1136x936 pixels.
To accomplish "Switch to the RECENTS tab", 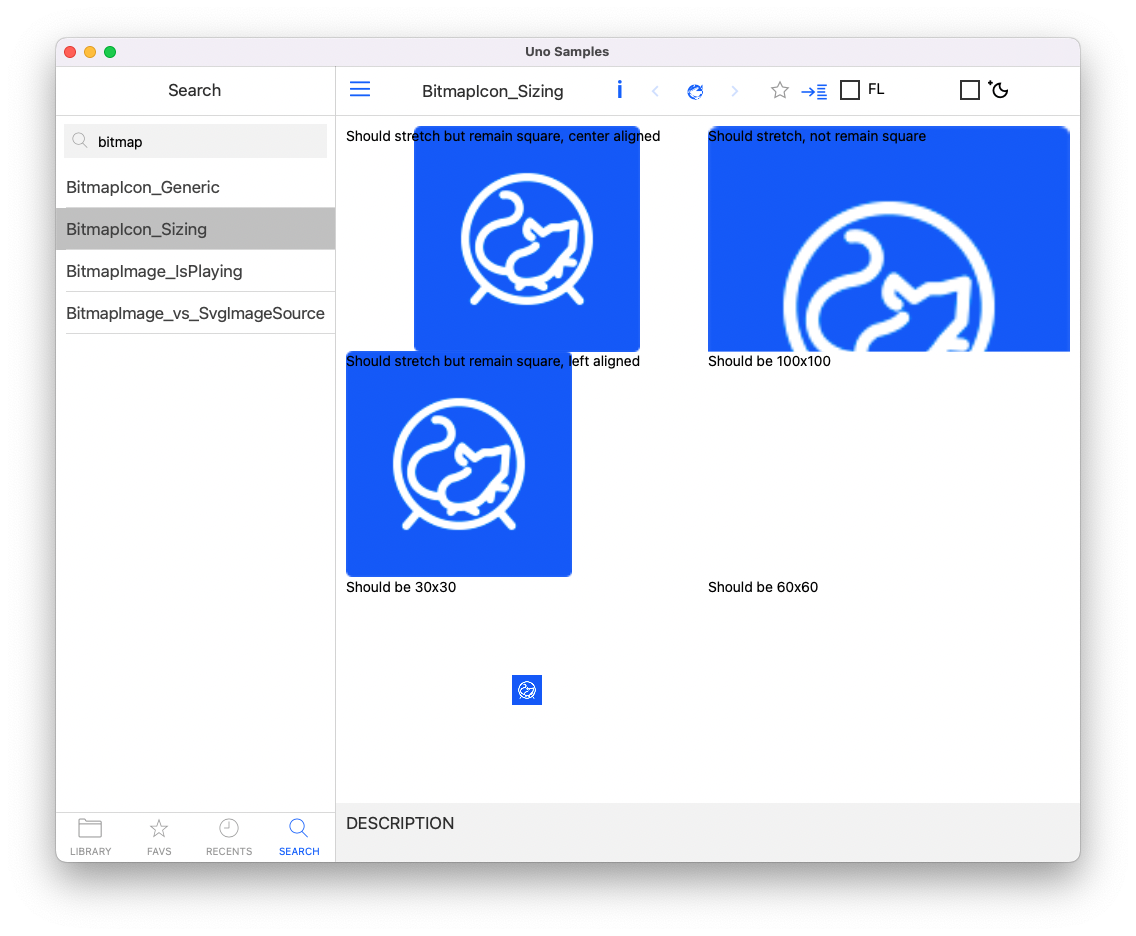I will [x=228, y=837].
